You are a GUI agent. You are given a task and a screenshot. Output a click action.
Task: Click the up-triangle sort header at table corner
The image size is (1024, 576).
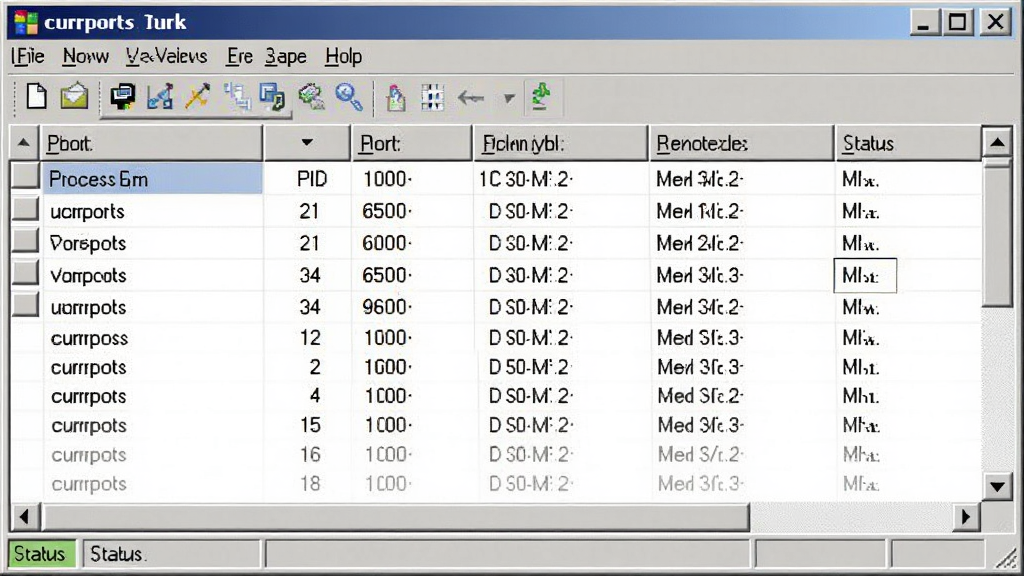pos(24,143)
